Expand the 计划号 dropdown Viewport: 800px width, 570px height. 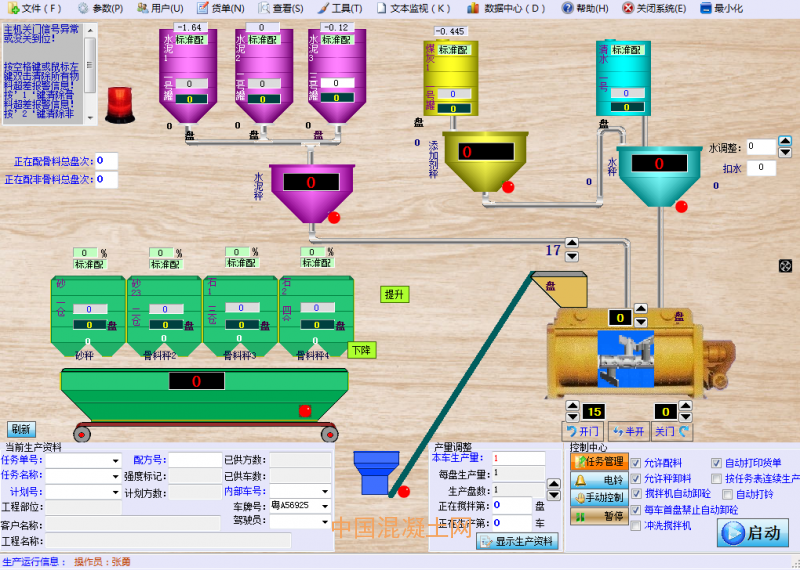[115, 492]
